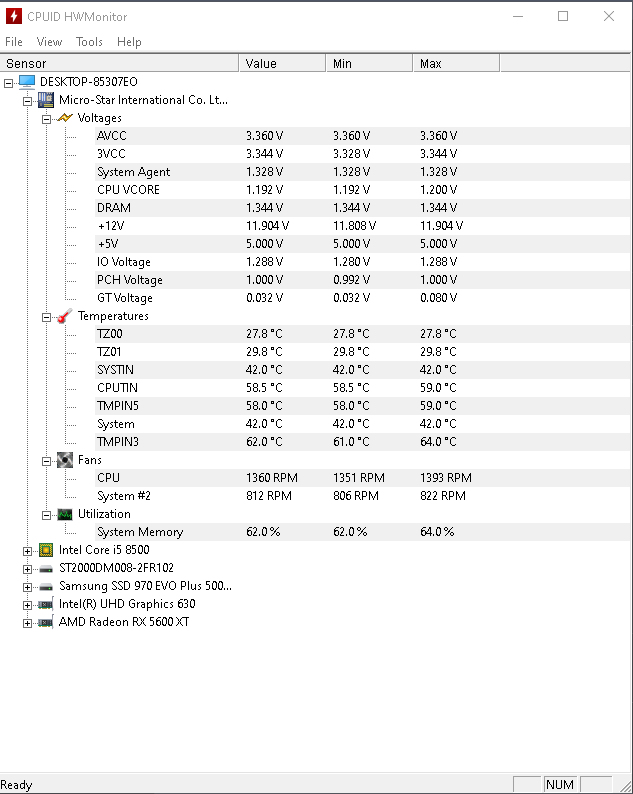633x794 pixels.
Task: Click the DESKTOP-85307EO computer icon
Action: tap(27, 82)
